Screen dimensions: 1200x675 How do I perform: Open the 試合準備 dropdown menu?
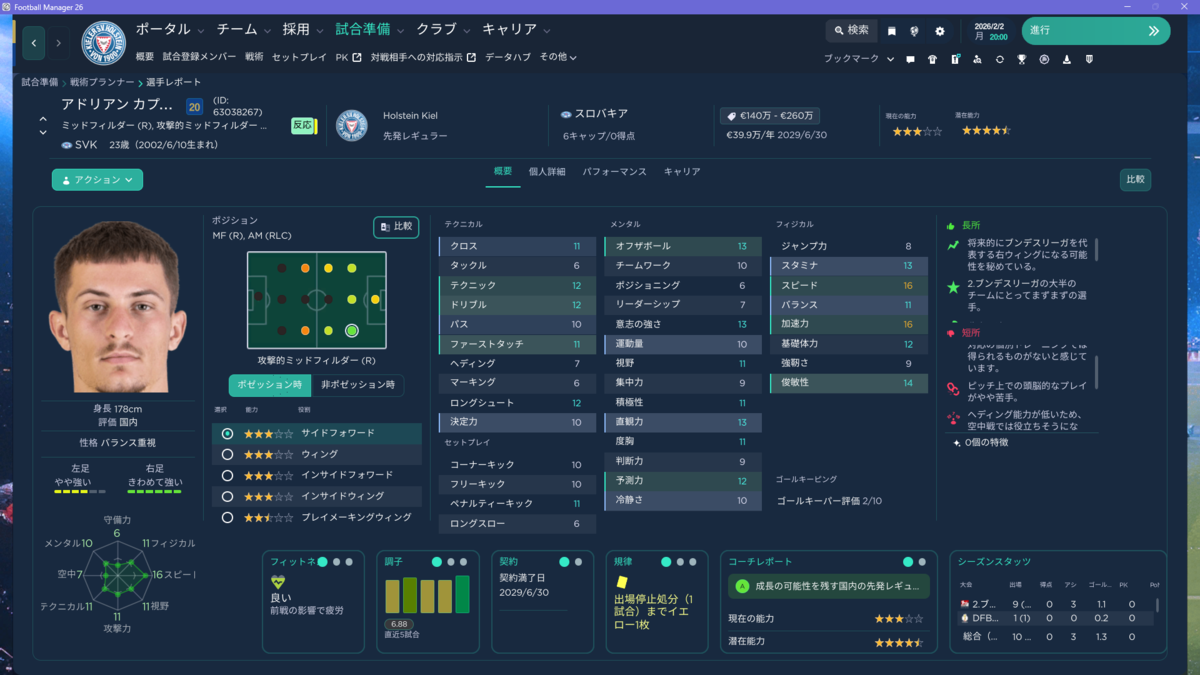pos(370,30)
